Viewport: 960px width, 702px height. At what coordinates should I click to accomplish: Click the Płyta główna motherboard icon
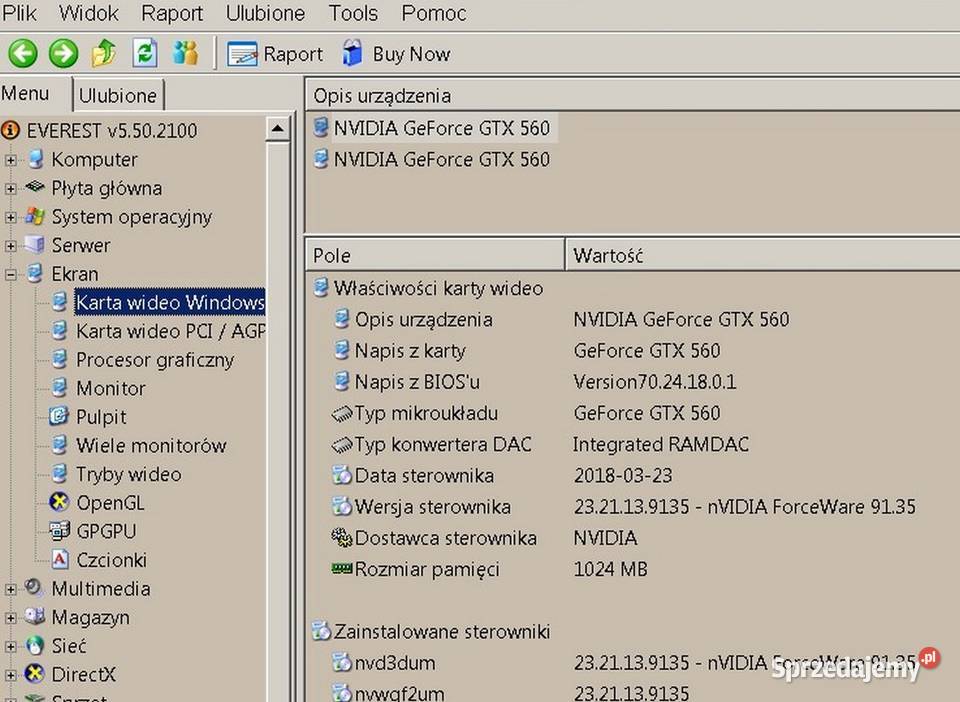pos(35,187)
